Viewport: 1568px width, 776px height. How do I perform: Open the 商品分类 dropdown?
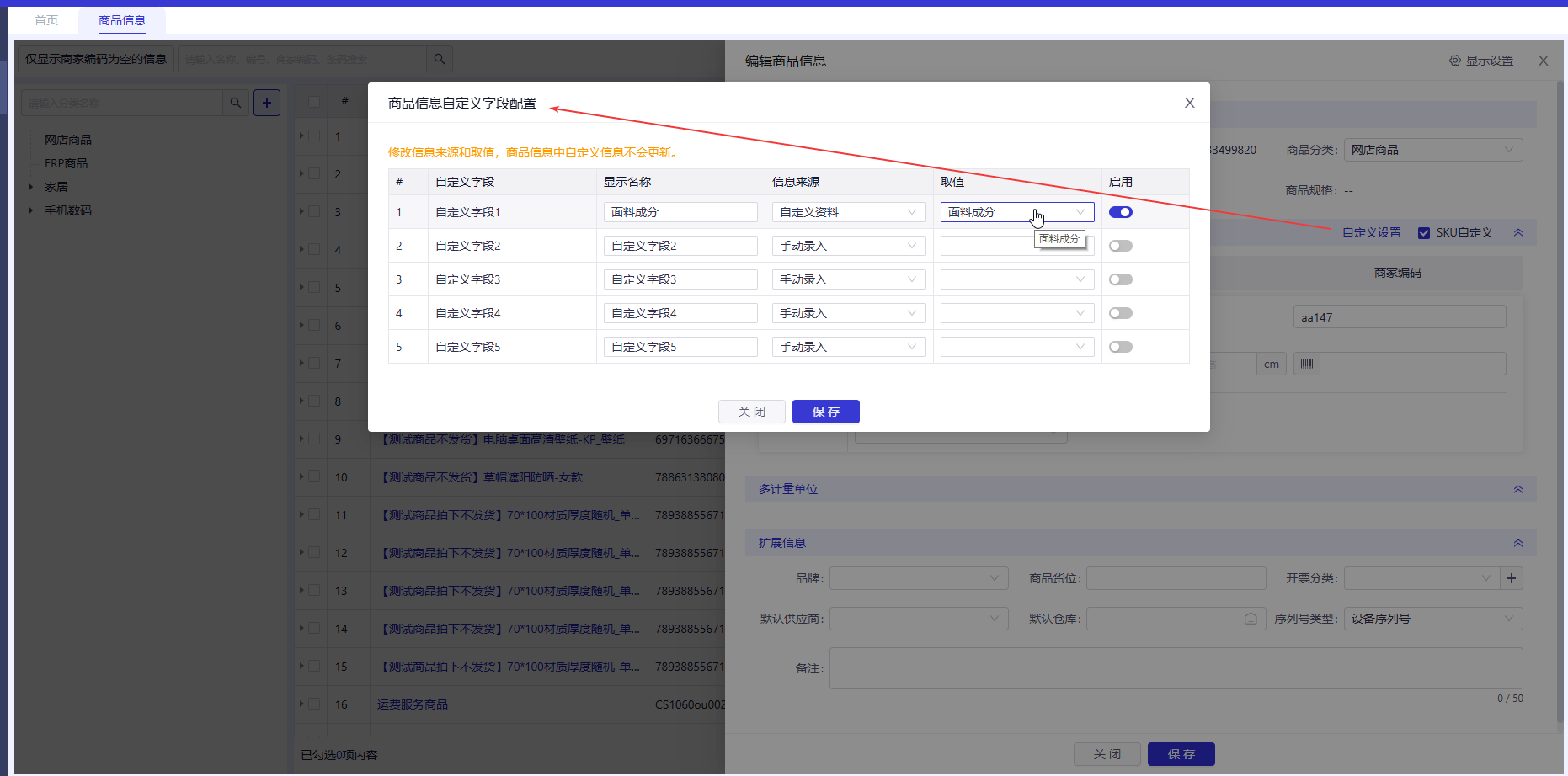pyautogui.click(x=1433, y=150)
